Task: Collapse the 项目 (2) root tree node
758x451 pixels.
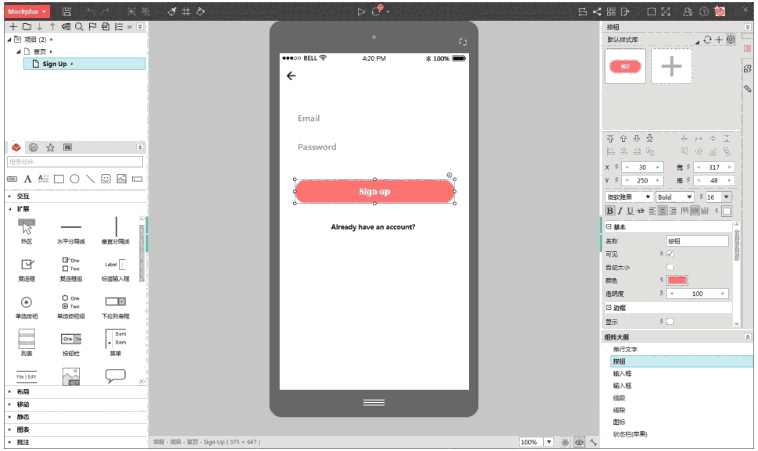Action: pyautogui.click(x=9, y=40)
